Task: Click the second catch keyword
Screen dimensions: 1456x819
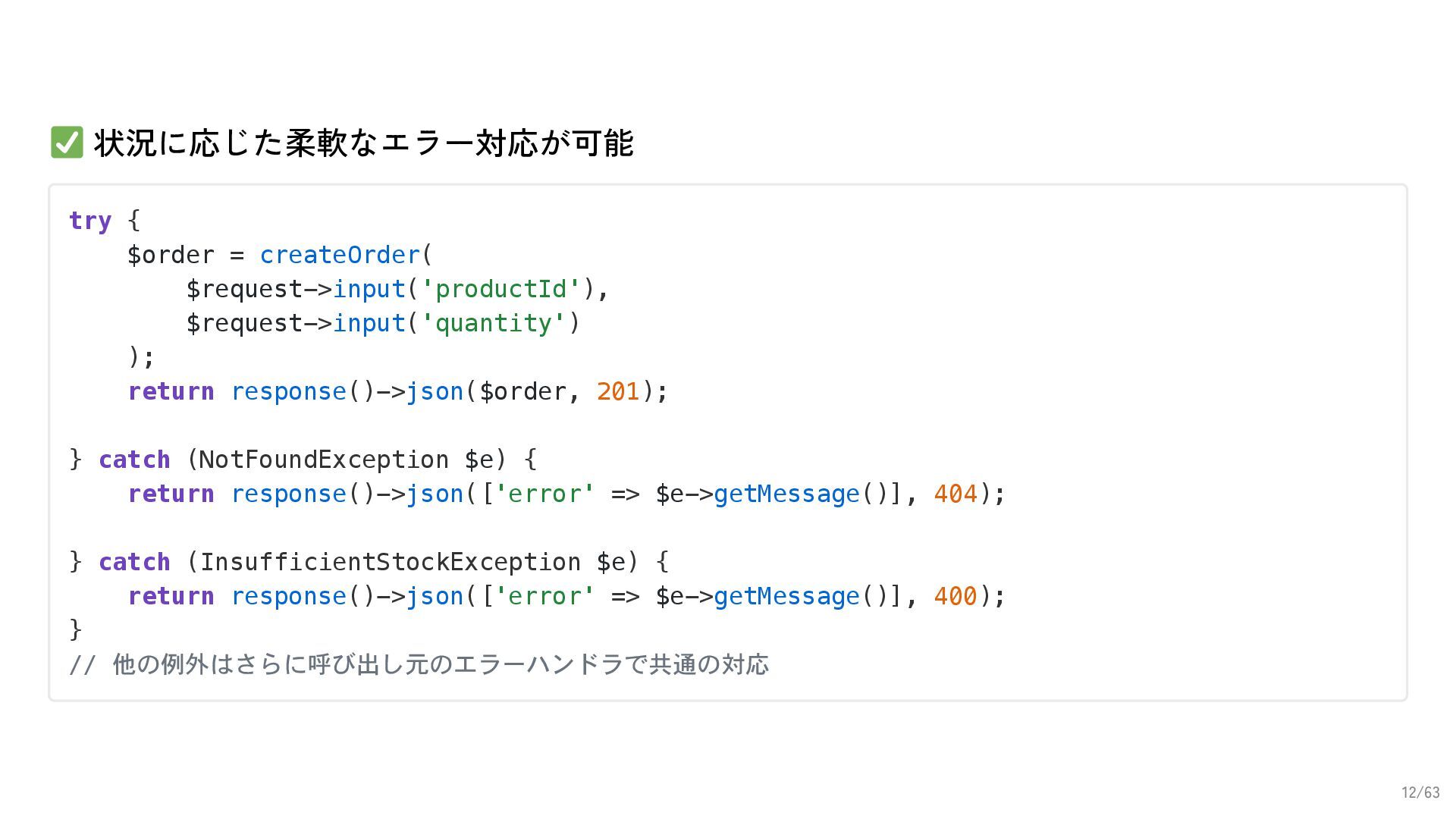Action: coord(134,562)
